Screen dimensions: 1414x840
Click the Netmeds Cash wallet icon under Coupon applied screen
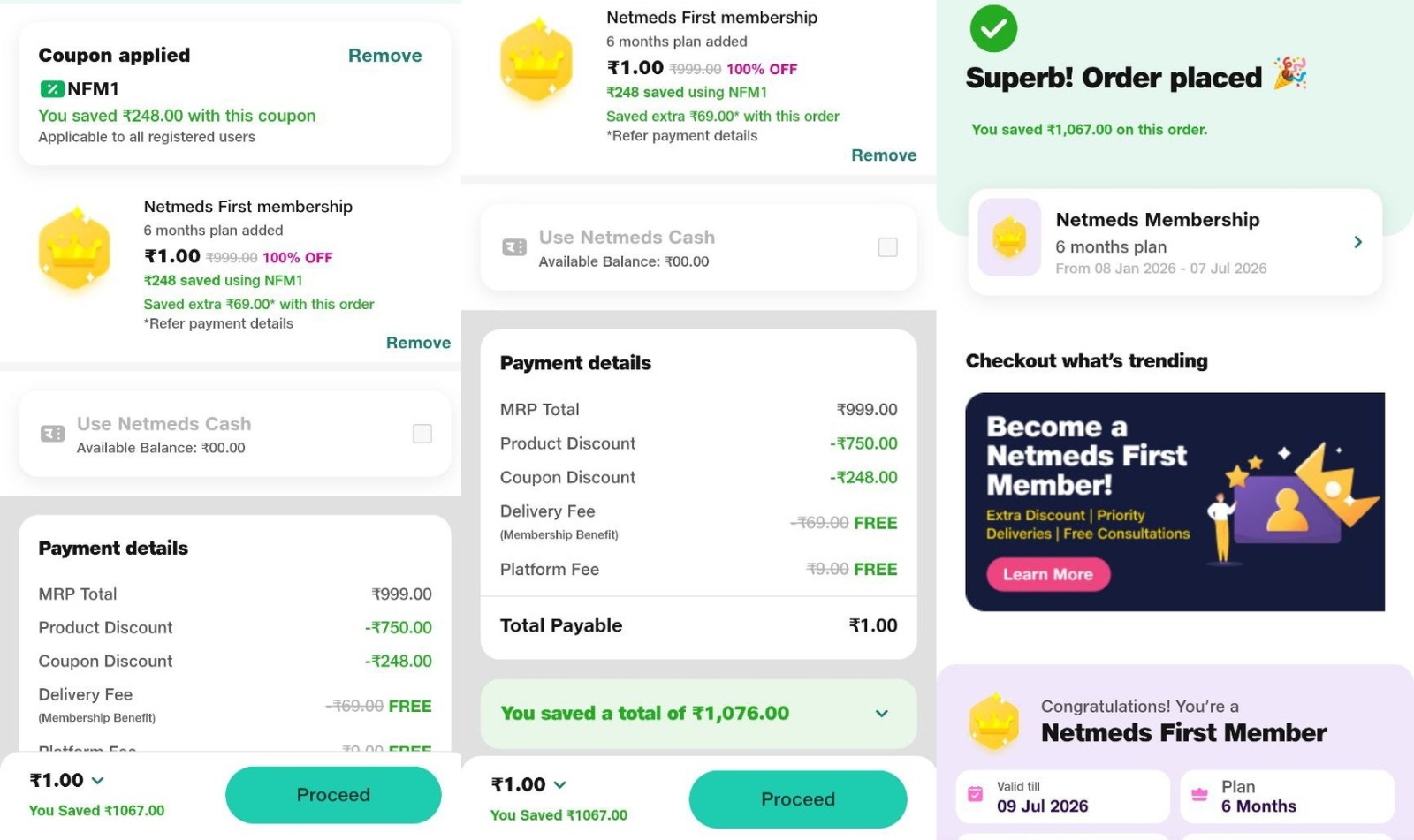[52, 434]
